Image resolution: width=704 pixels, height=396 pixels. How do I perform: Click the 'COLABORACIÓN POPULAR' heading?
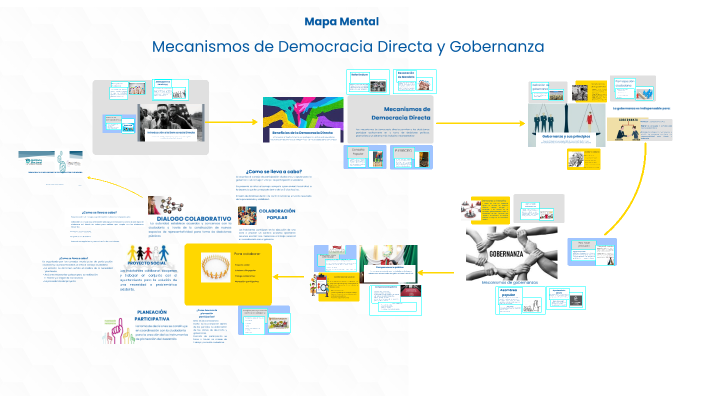point(277,214)
